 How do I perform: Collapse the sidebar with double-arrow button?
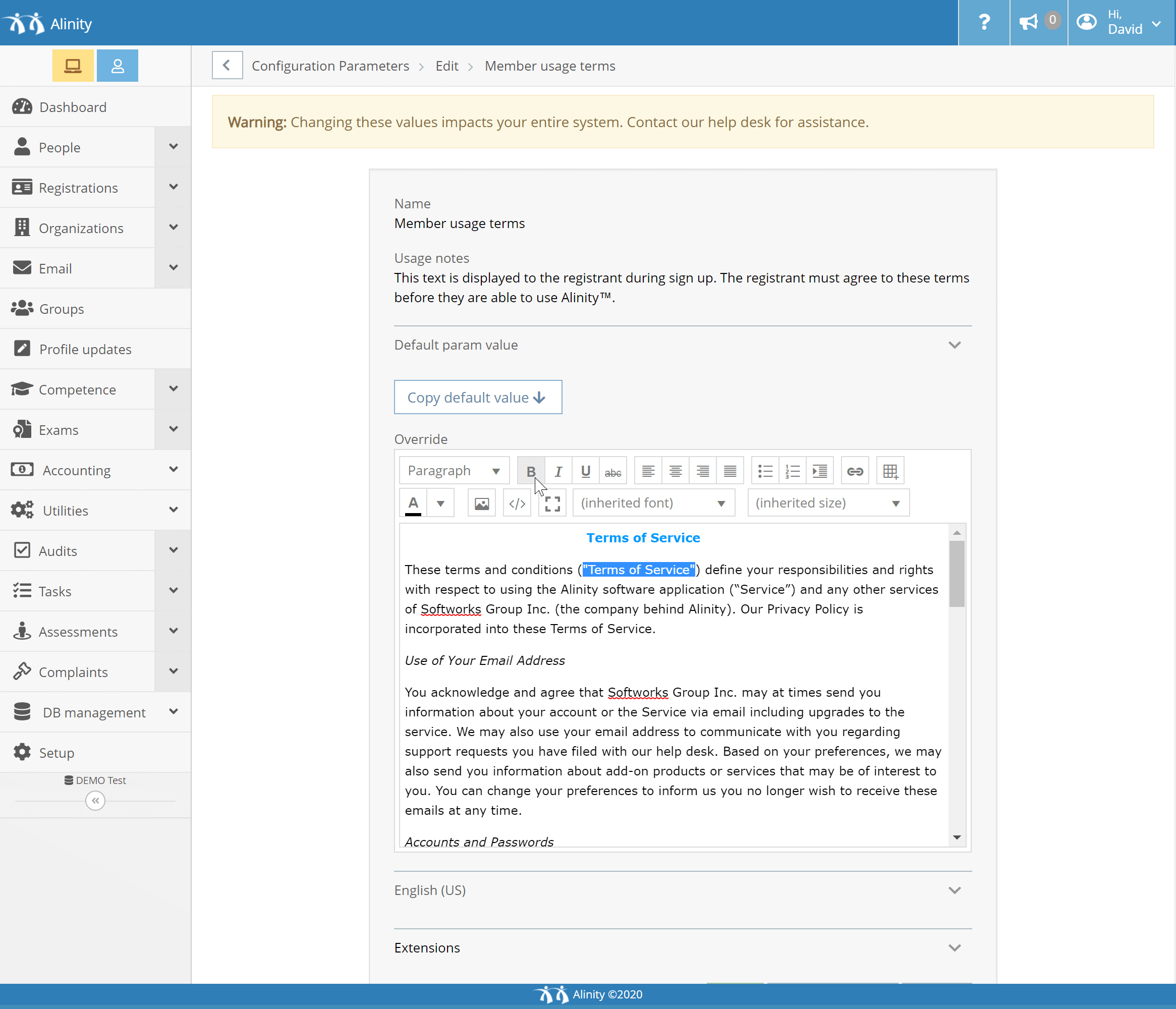[x=95, y=801]
